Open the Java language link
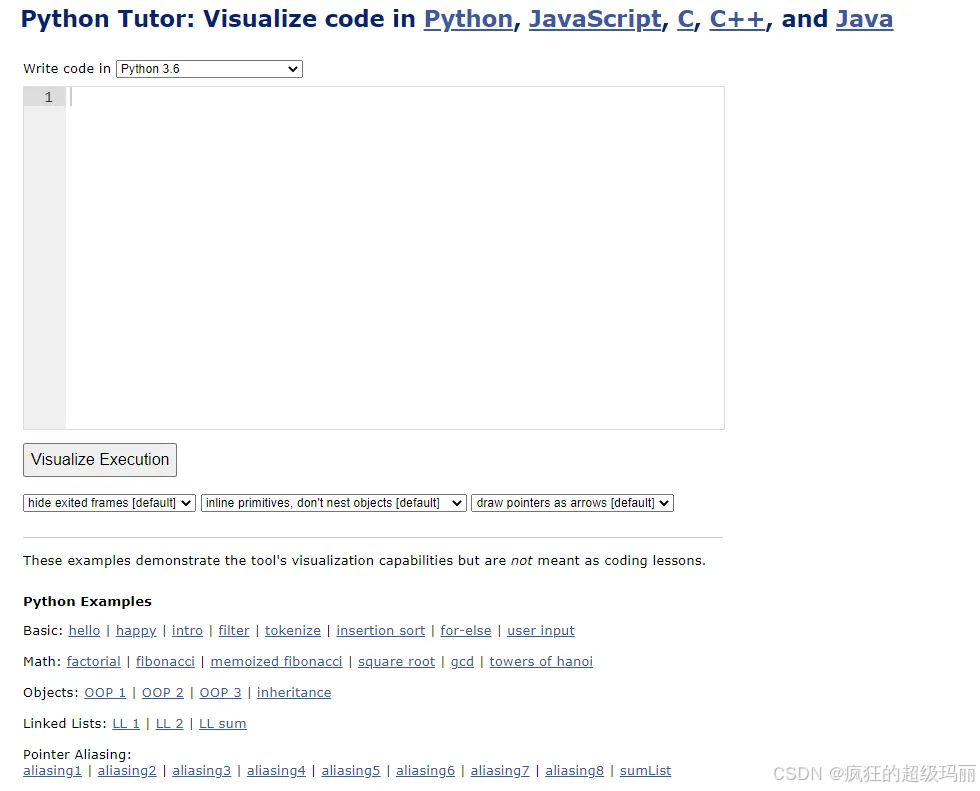This screenshot has height=791, width=980. pyautogui.click(x=864, y=19)
